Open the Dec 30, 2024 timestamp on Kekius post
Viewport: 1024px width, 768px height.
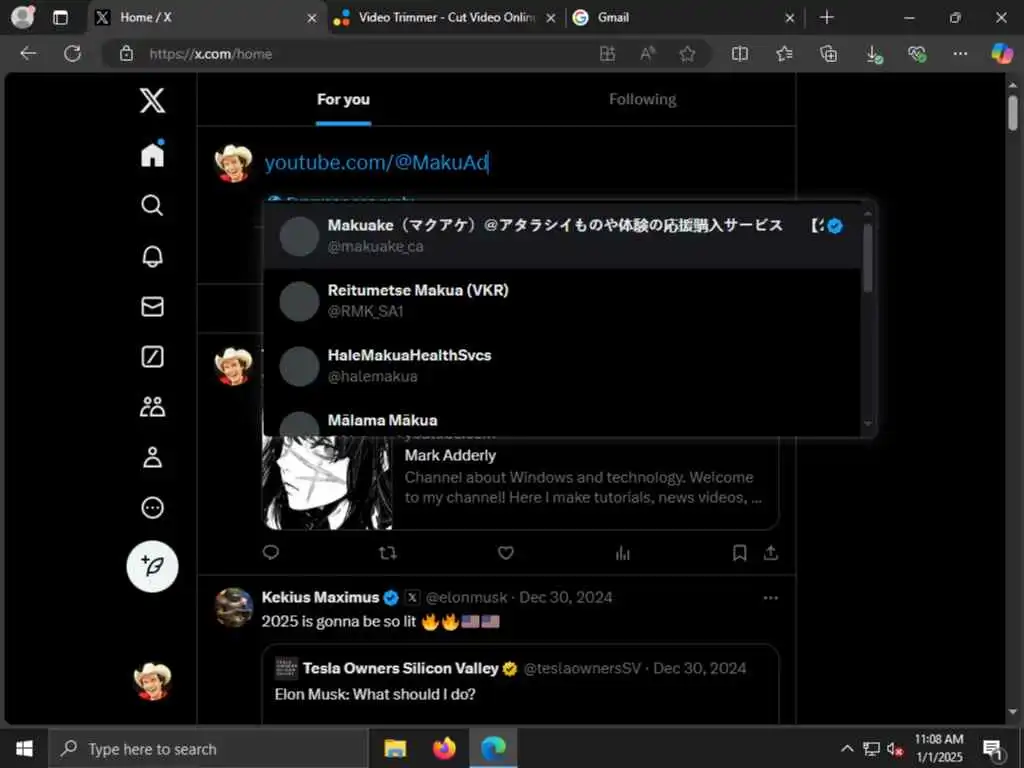pos(566,598)
